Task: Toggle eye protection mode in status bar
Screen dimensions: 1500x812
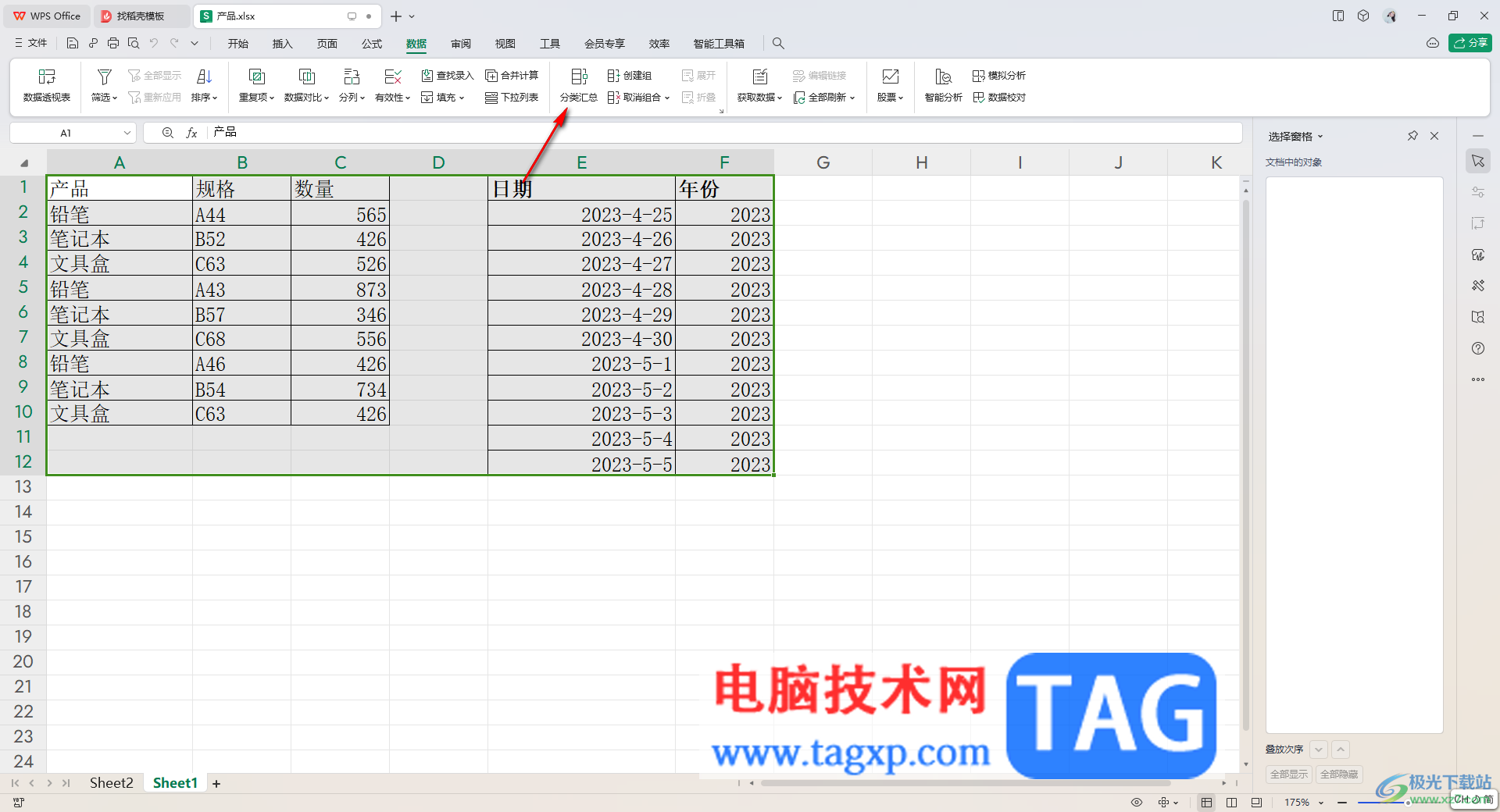Action: pos(1137,802)
